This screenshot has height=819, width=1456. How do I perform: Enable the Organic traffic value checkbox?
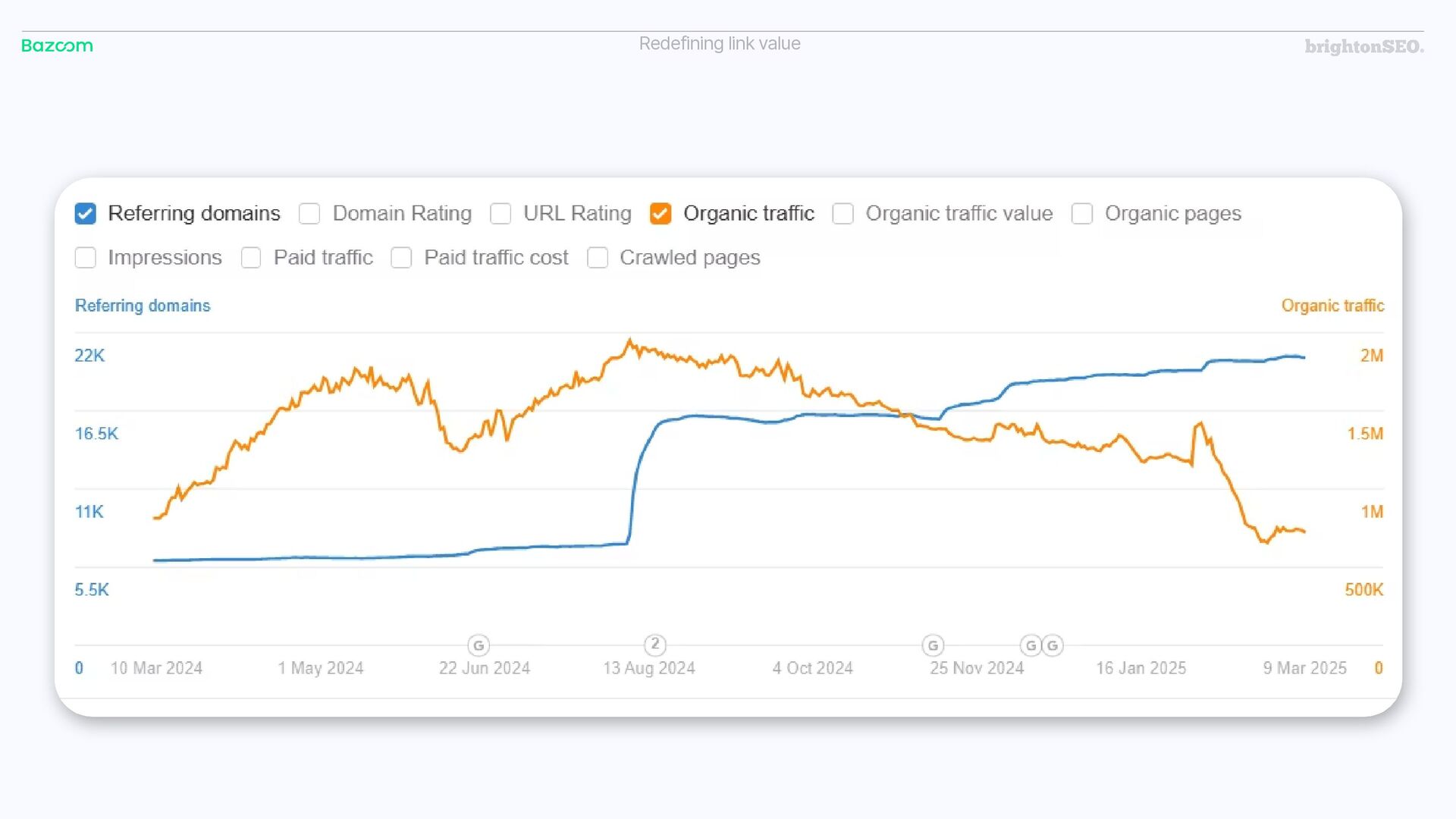[843, 214]
